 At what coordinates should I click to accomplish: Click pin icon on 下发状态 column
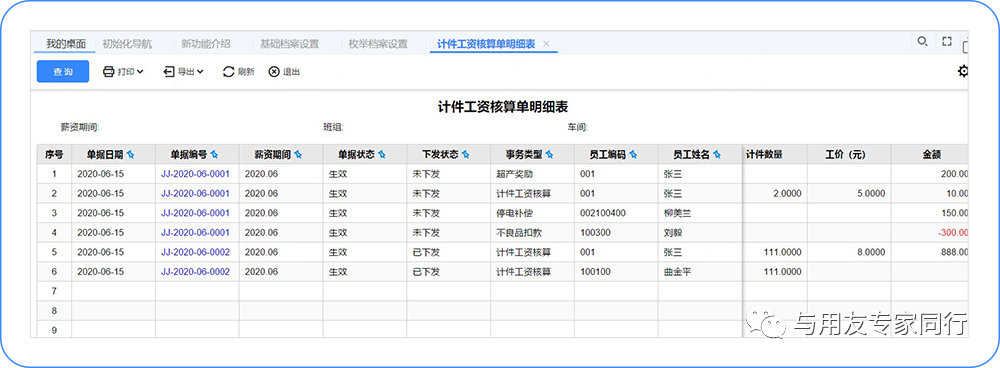[x=466, y=154]
